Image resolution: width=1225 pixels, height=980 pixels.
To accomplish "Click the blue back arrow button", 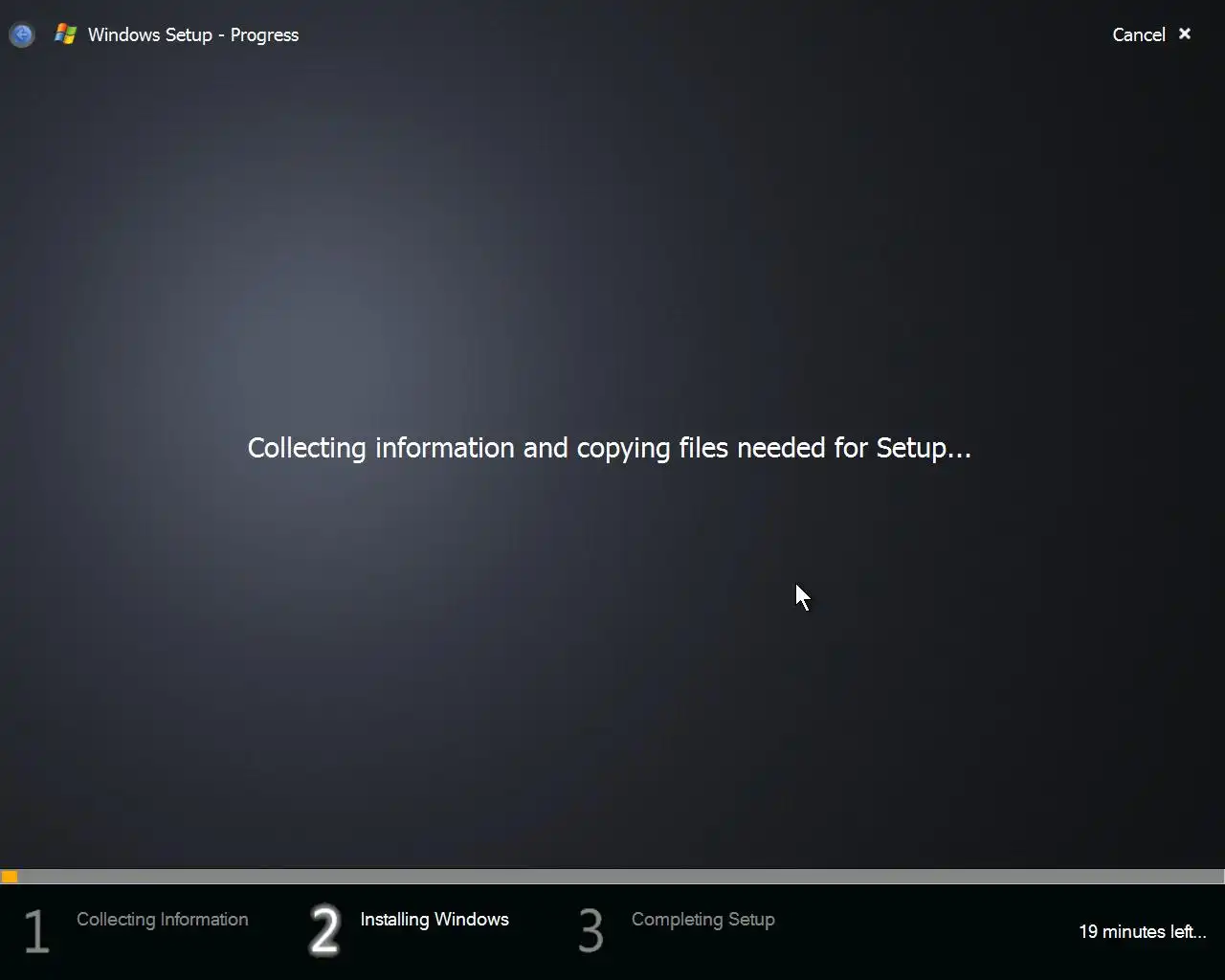I will point(21,35).
